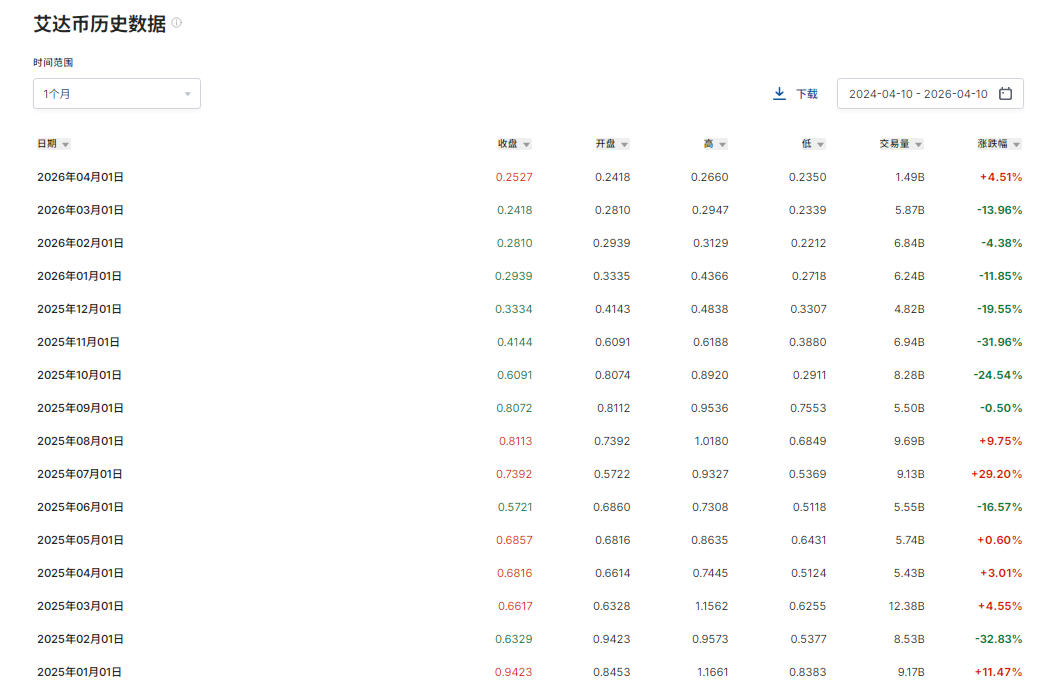This screenshot has height=689, width=1046.
Task: Click the change value +4.55%
Action: (1000, 606)
